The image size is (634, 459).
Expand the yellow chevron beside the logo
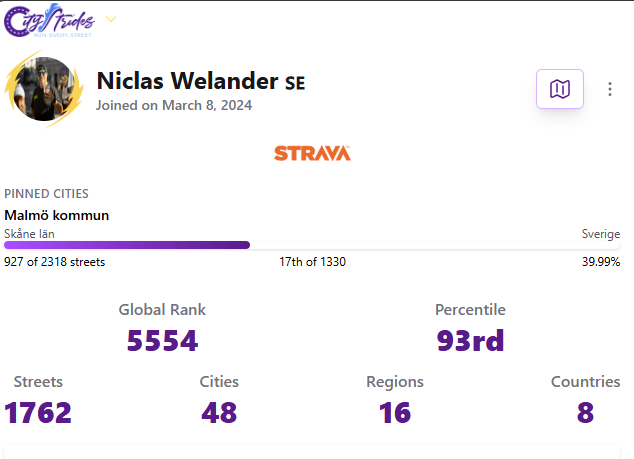[111, 19]
